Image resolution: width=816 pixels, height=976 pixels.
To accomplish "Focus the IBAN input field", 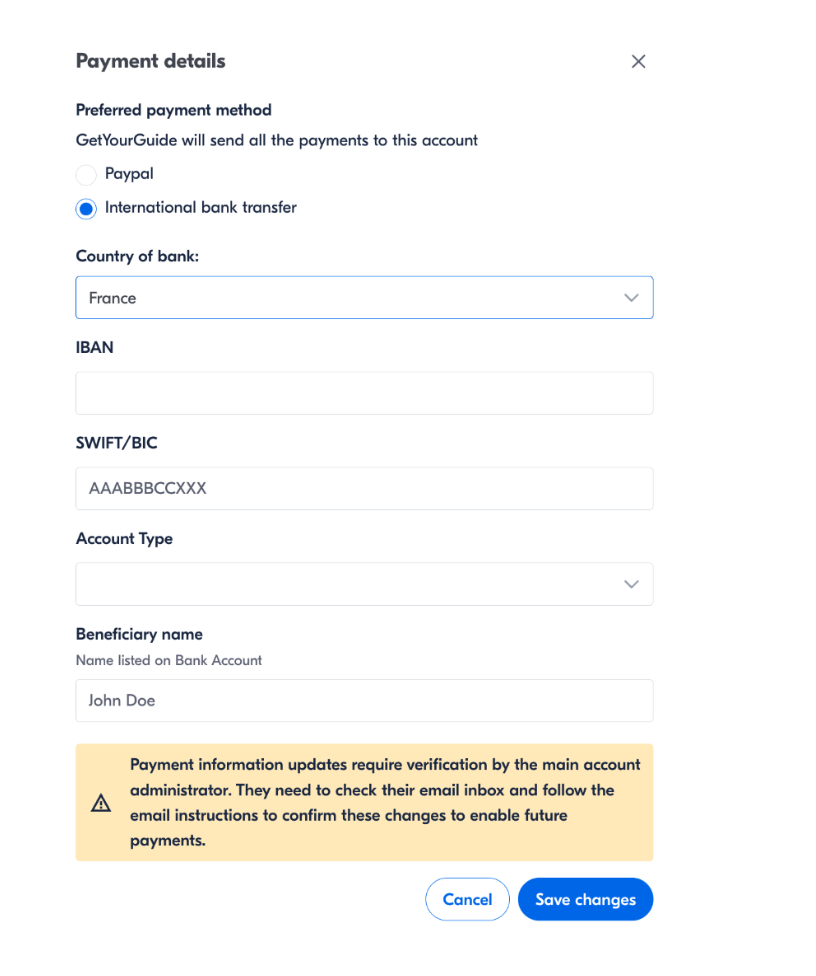I will pos(364,393).
